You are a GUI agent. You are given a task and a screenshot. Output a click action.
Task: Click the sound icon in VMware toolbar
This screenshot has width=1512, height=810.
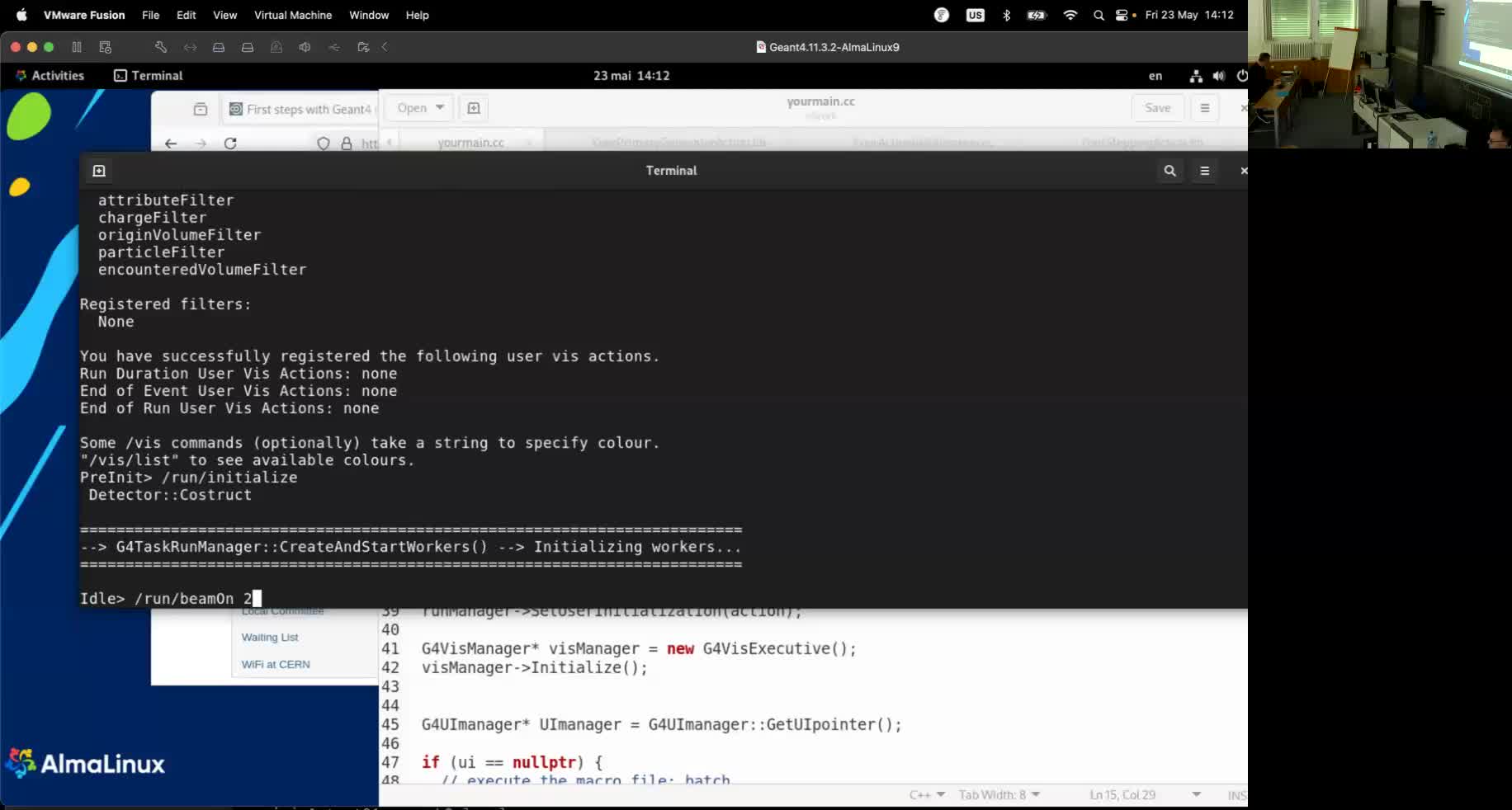pos(305,47)
